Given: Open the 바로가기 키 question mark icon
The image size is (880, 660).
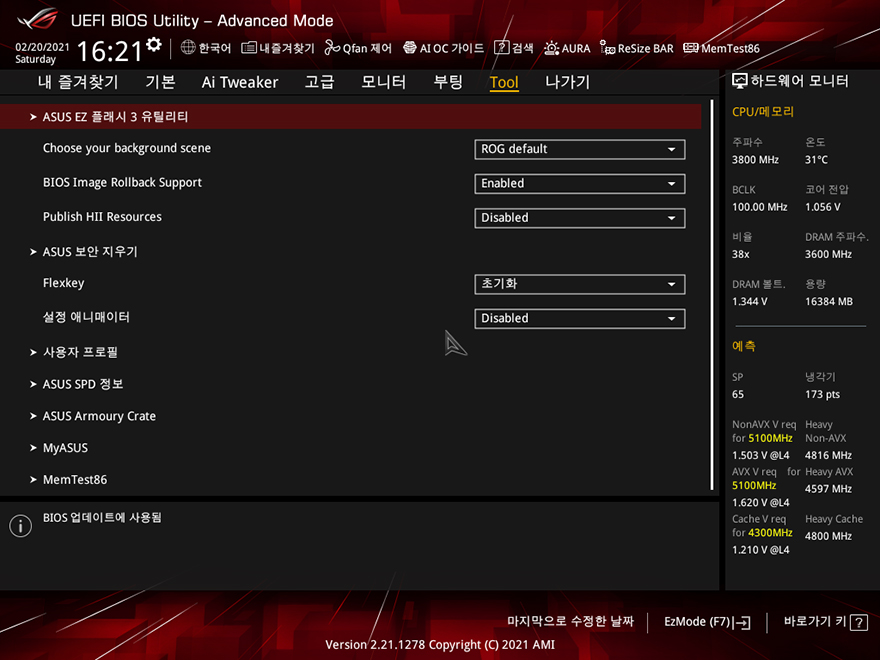Looking at the screenshot, I should 859,622.
